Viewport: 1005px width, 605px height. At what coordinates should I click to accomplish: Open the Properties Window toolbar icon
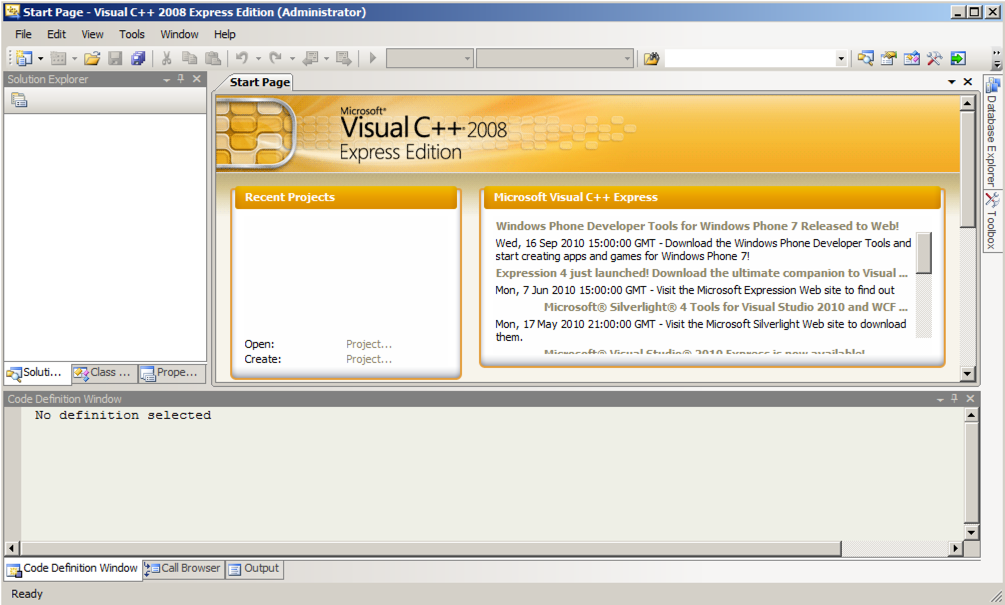pyautogui.click(x=888, y=58)
